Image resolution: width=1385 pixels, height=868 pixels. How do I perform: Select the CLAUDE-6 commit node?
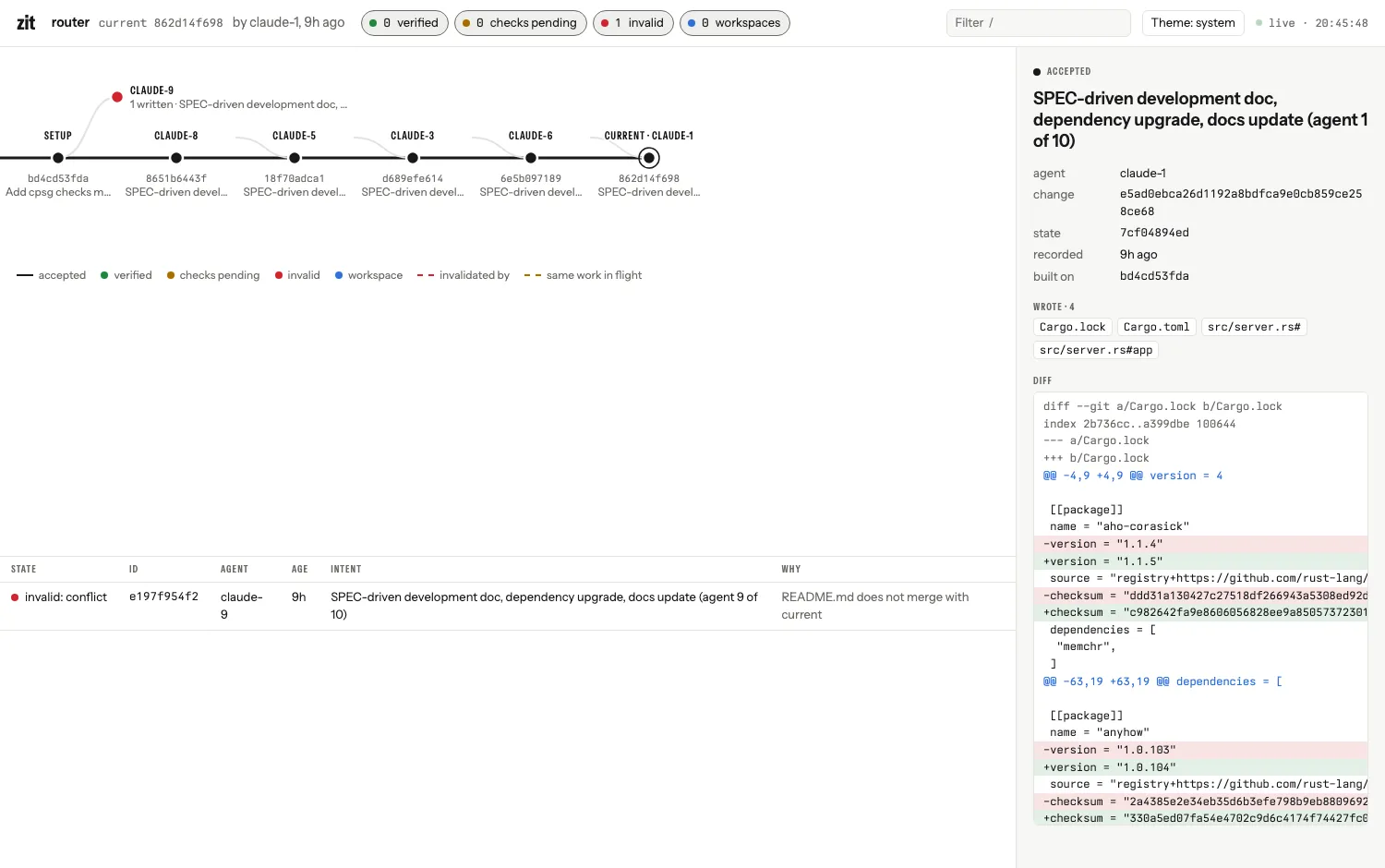tap(531, 158)
